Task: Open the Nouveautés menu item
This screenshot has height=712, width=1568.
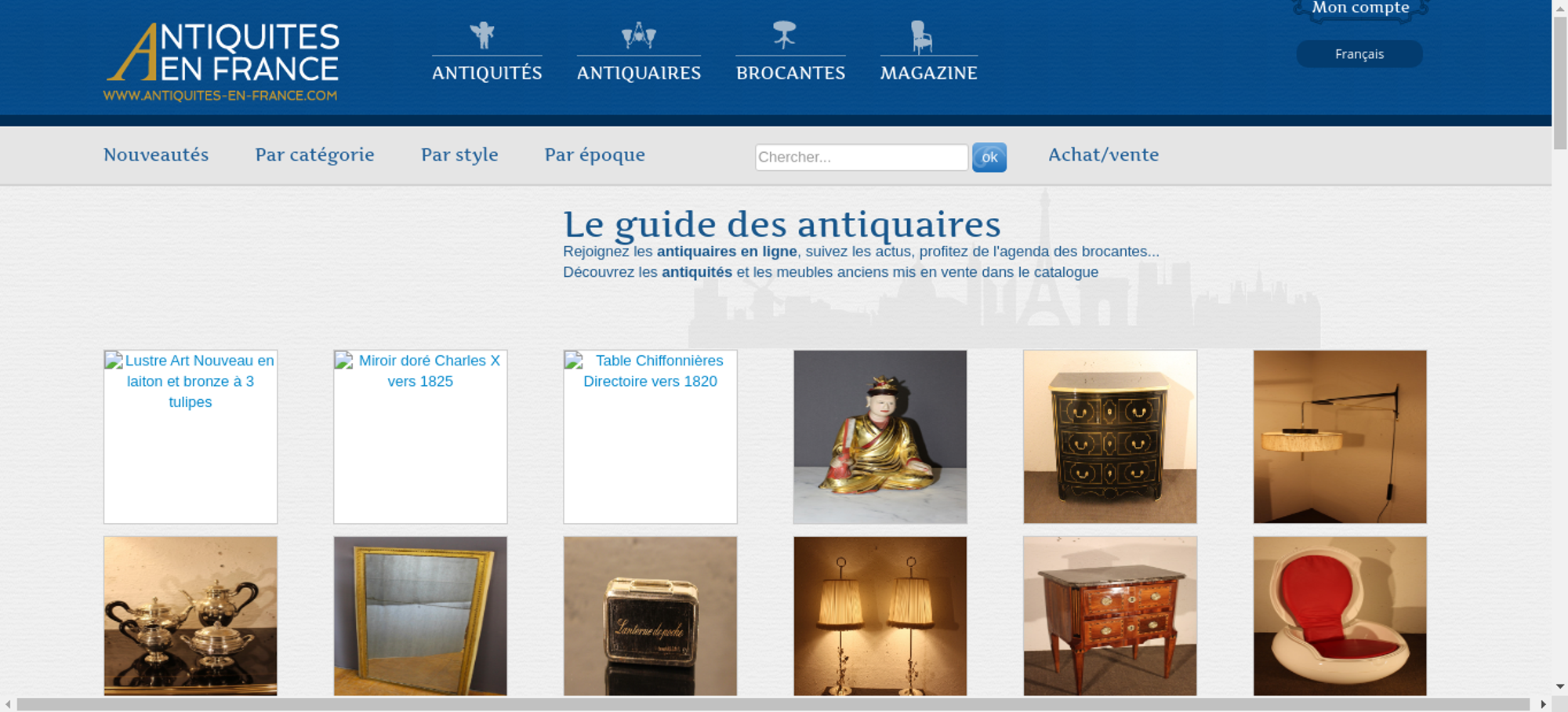Action: 156,155
